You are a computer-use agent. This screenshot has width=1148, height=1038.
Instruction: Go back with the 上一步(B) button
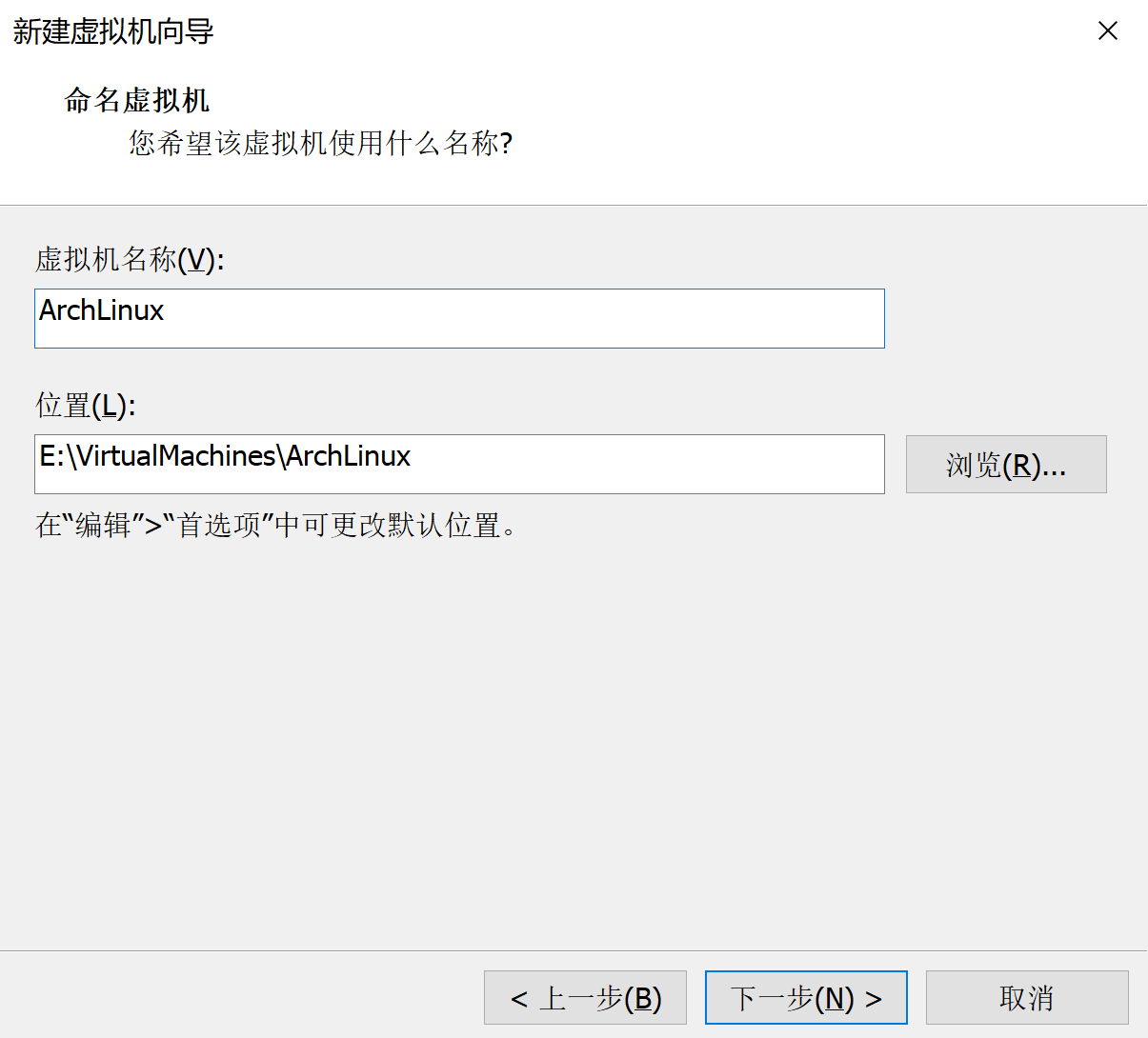tap(585, 998)
